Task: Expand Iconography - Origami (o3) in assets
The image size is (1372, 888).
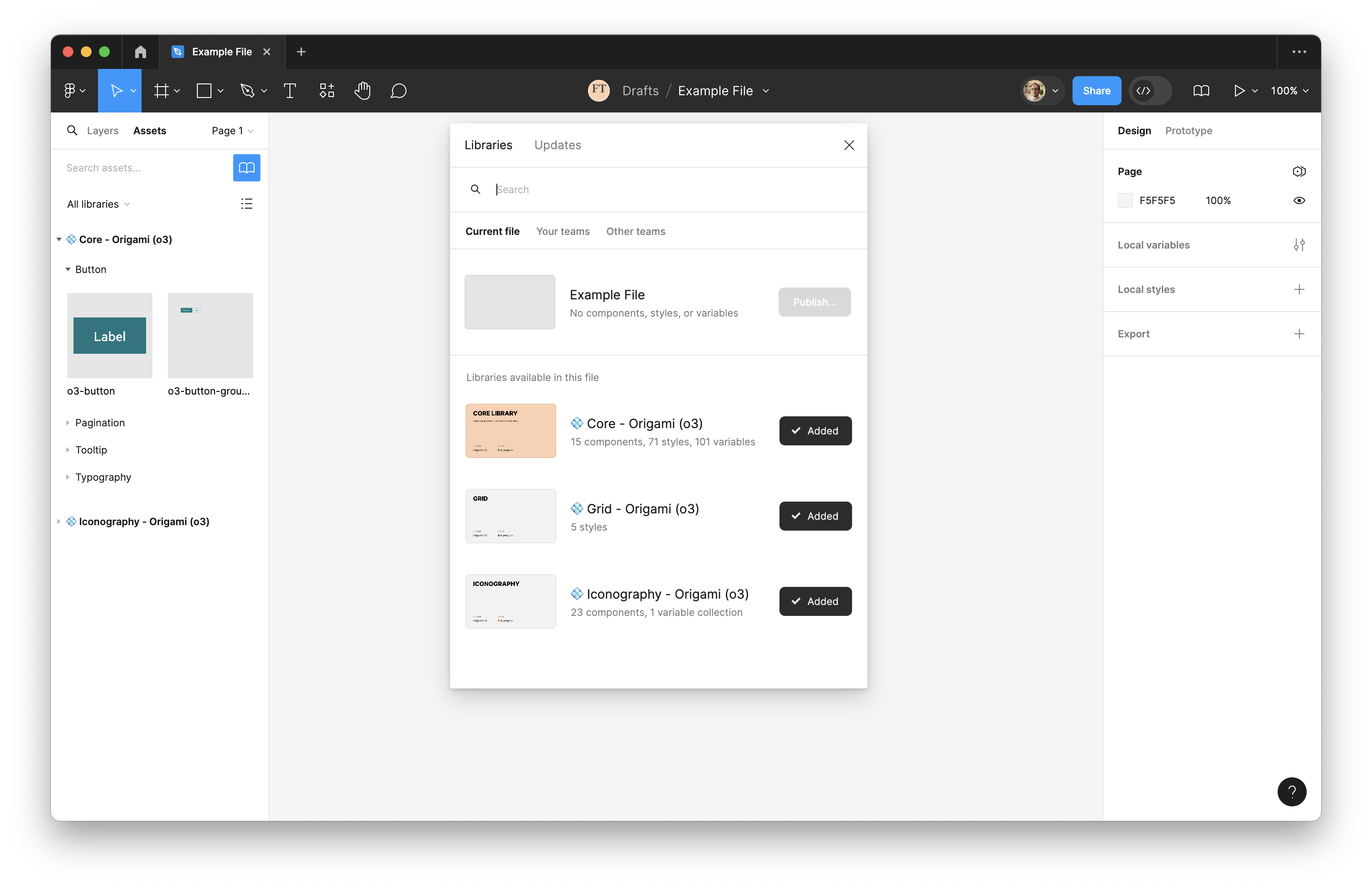Action: [x=59, y=522]
